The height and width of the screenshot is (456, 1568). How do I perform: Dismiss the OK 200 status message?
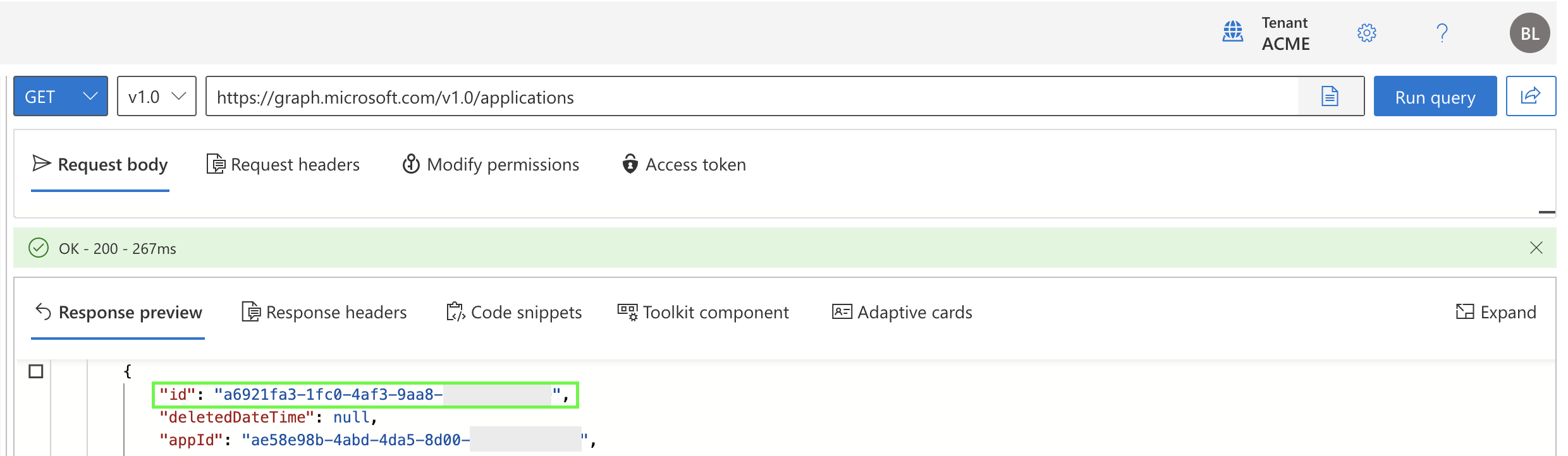point(1536,248)
